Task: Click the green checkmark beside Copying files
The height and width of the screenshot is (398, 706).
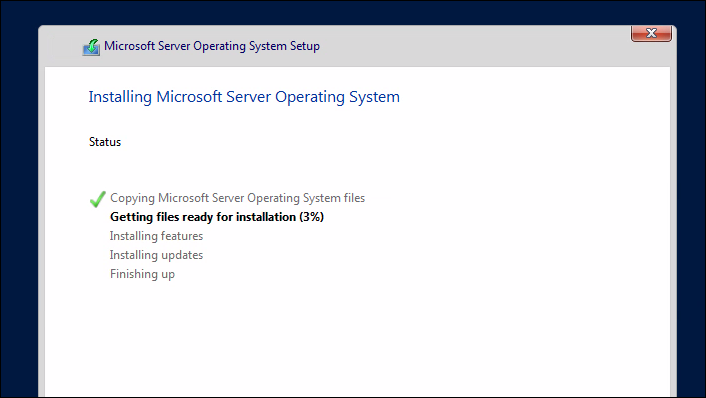Action: (98, 199)
